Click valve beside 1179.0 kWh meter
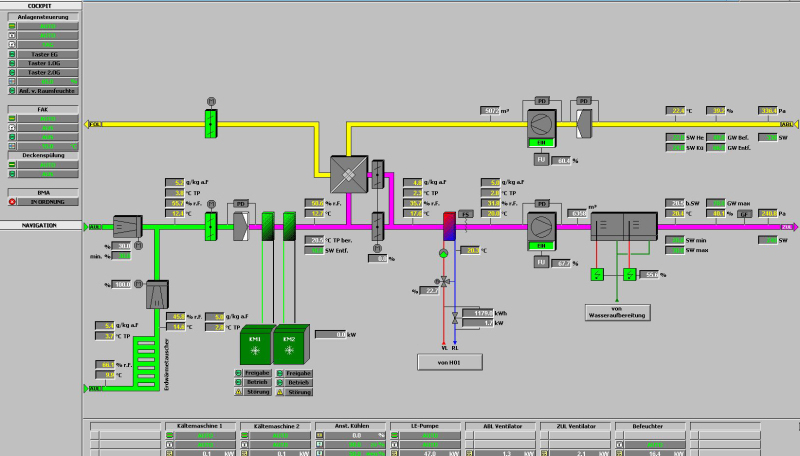The height and width of the screenshot is (456, 800). pyautogui.click(x=455, y=318)
